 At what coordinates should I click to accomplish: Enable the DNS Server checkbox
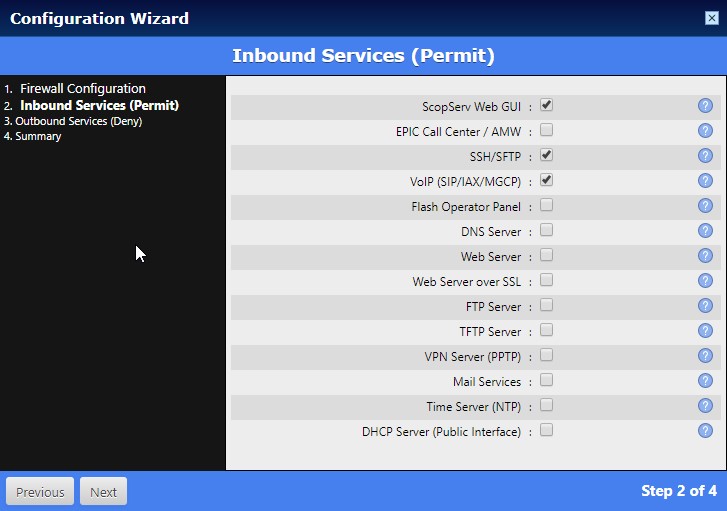(x=547, y=230)
